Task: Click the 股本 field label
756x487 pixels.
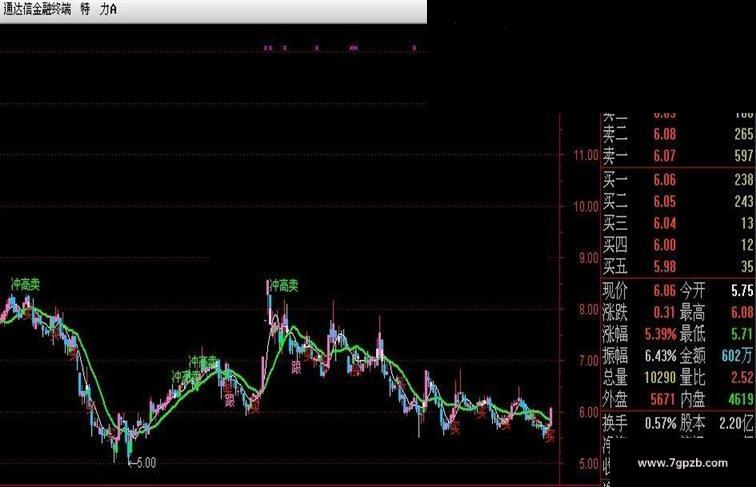Action: tap(693, 423)
